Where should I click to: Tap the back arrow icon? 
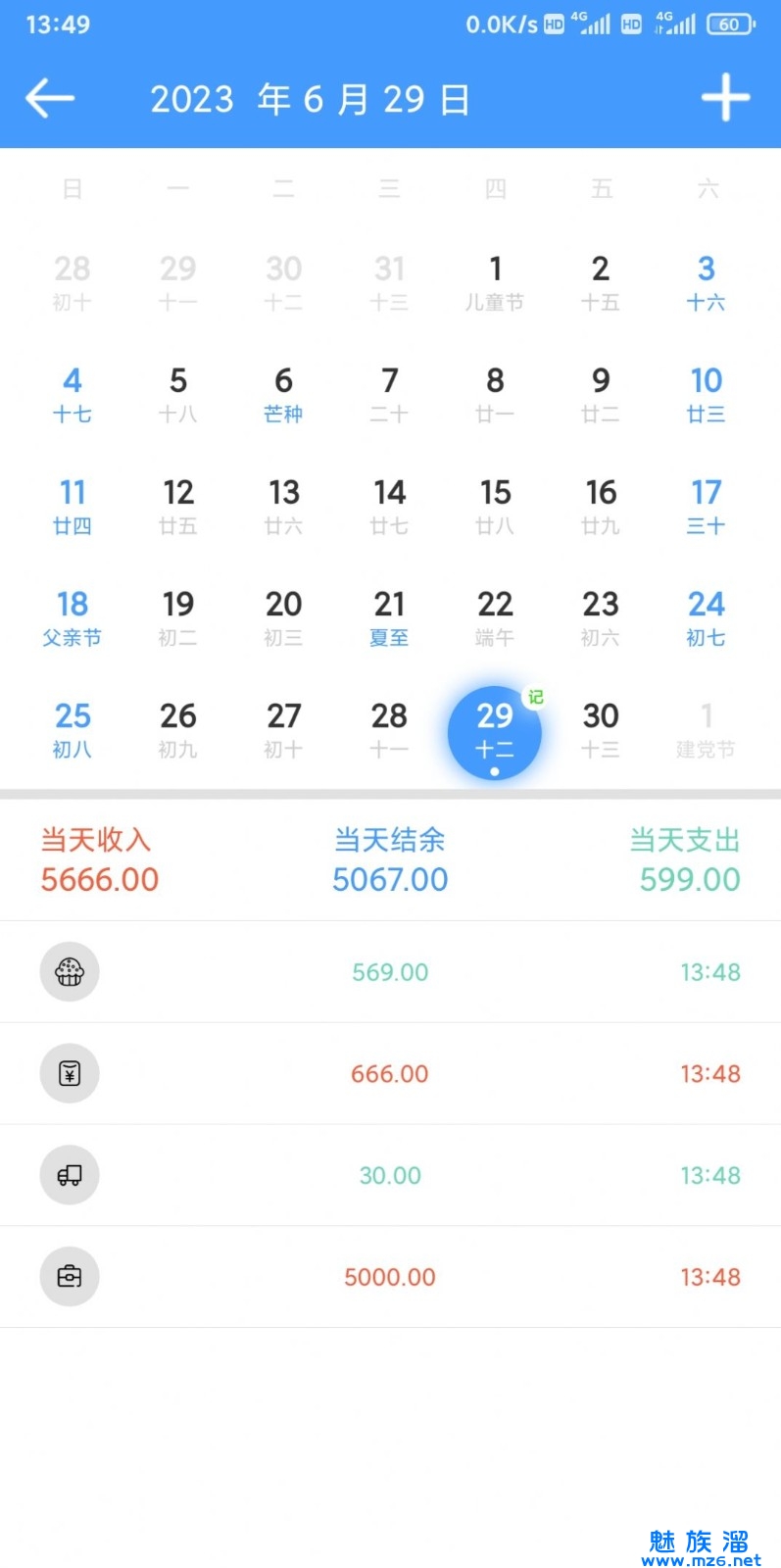tap(50, 98)
